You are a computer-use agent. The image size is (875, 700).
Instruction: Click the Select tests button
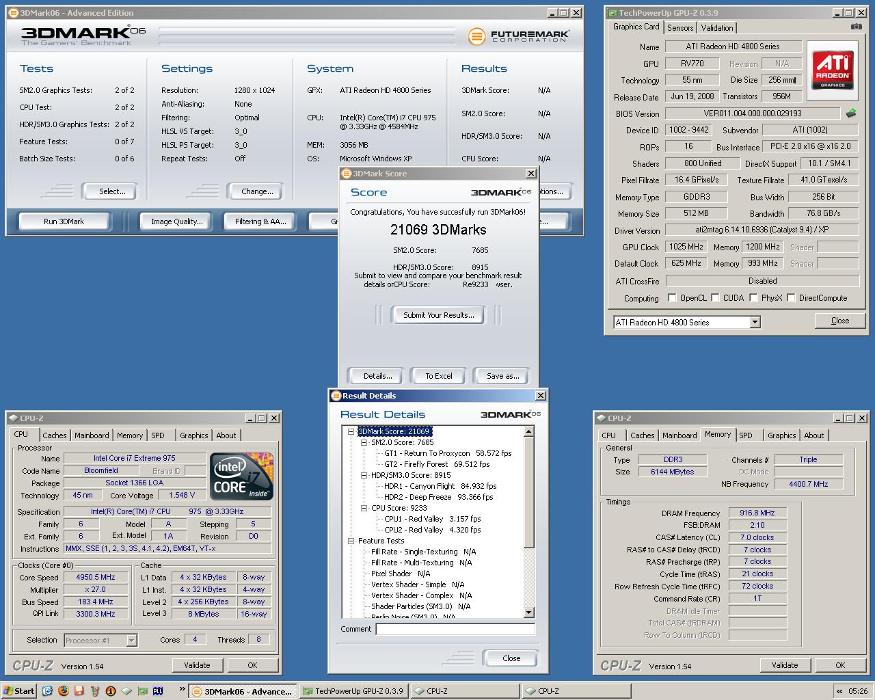[112, 191]
